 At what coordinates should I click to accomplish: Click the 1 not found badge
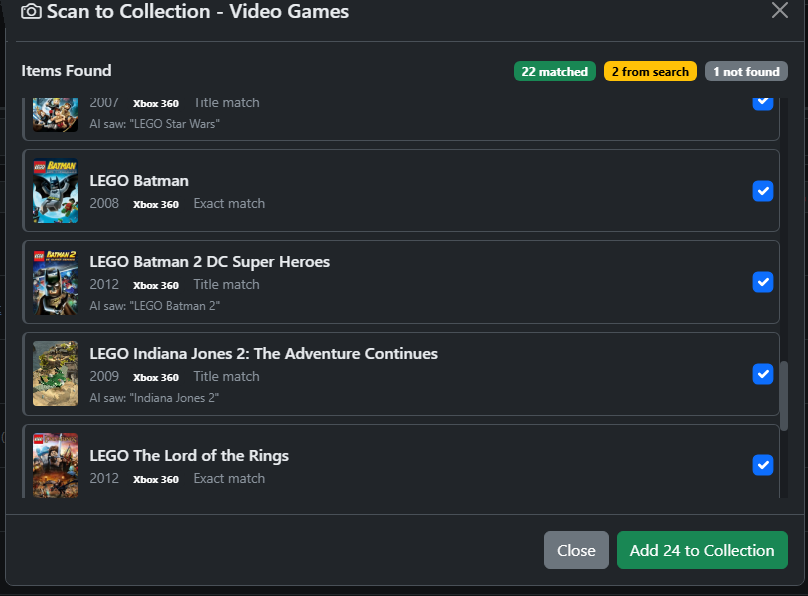tap(746, 71)
